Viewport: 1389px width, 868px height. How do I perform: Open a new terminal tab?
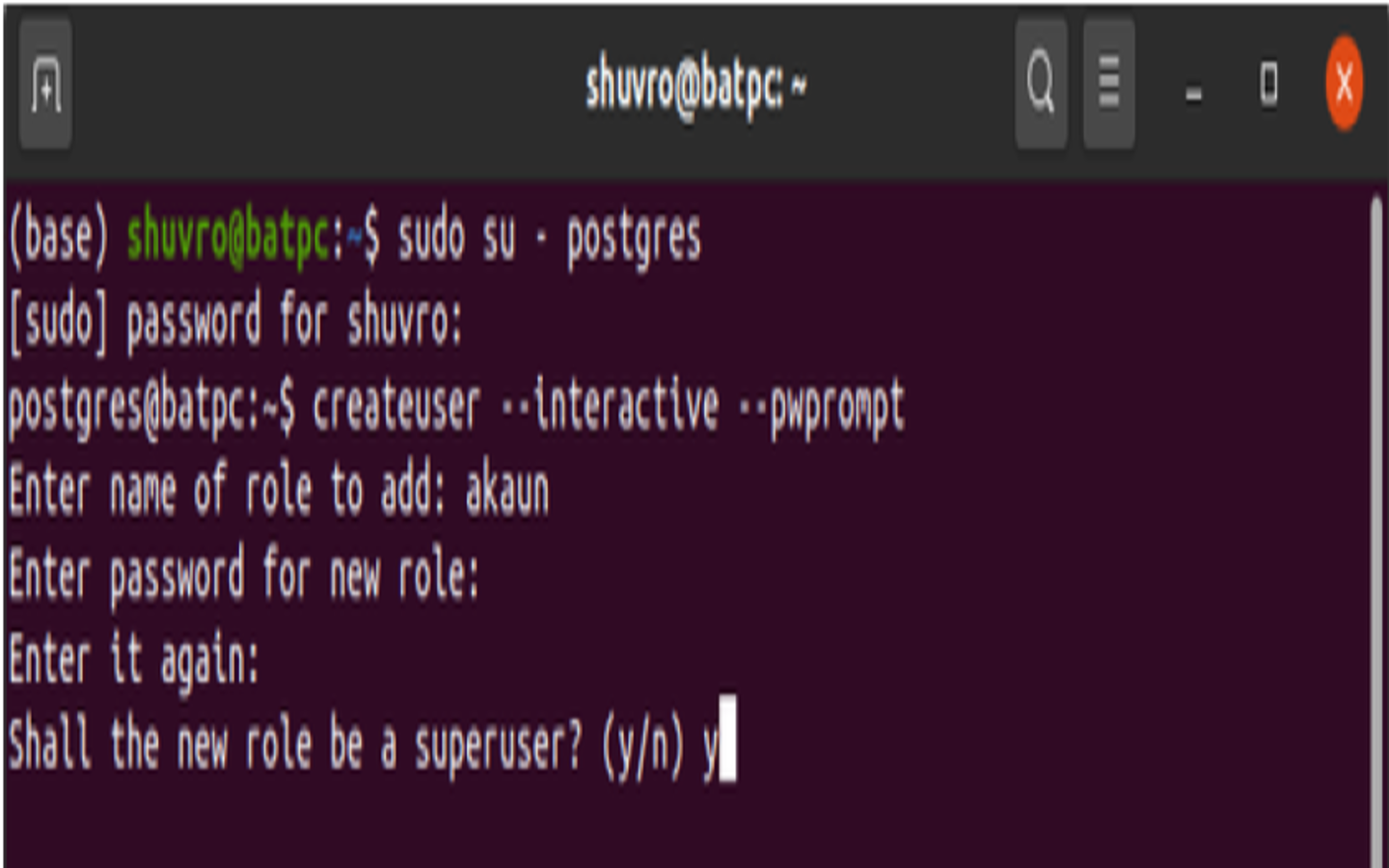coord(45,85)
